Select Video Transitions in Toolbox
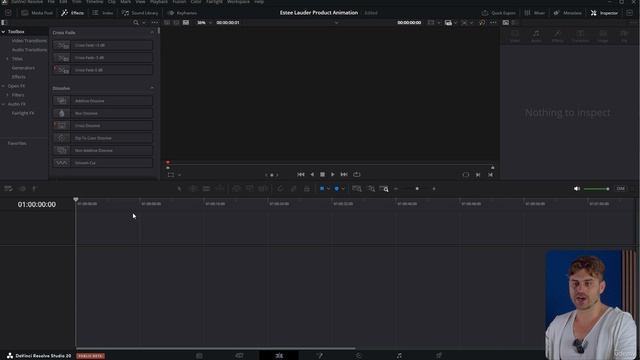The width and height of the screenshot is (640, 360). click(x=29, y=41)
